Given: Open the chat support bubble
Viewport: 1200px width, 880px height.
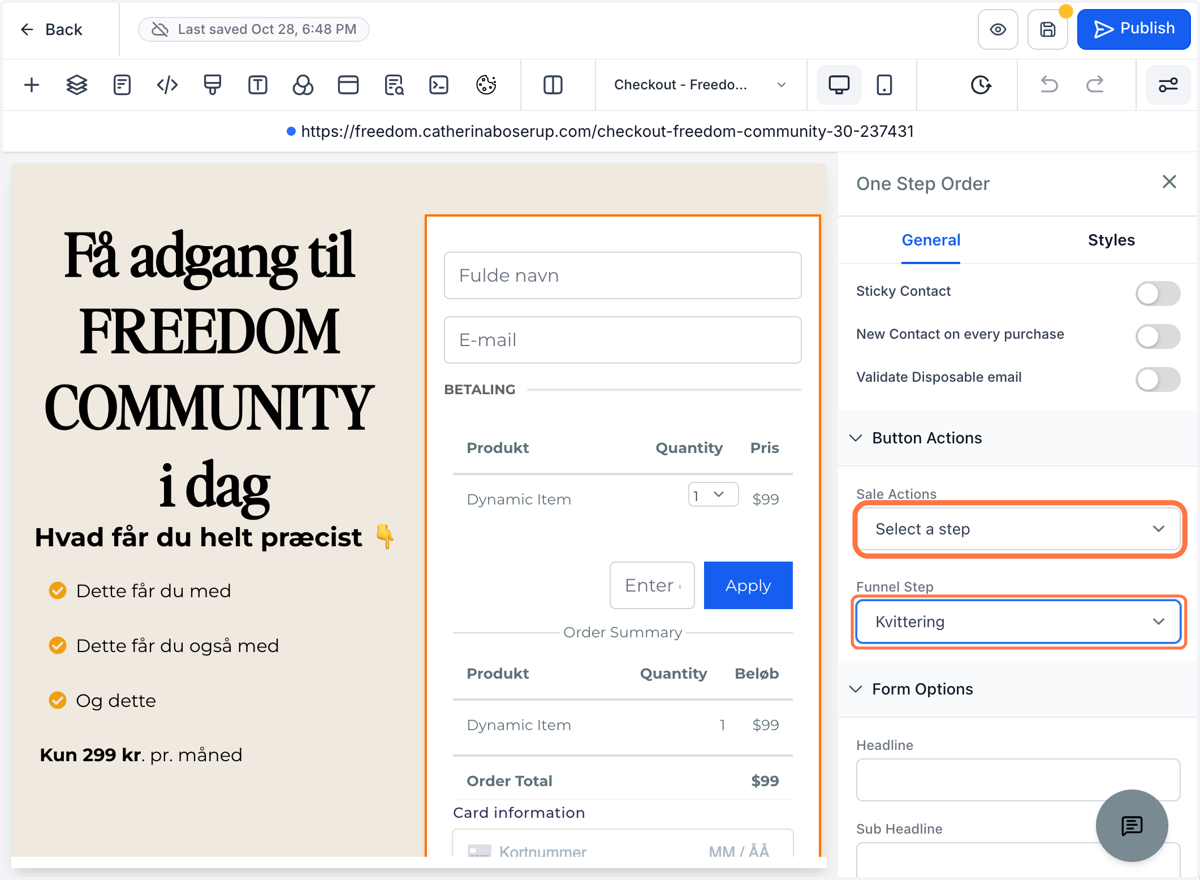Looking at the screenshot, I should (x=1132, y=826).
